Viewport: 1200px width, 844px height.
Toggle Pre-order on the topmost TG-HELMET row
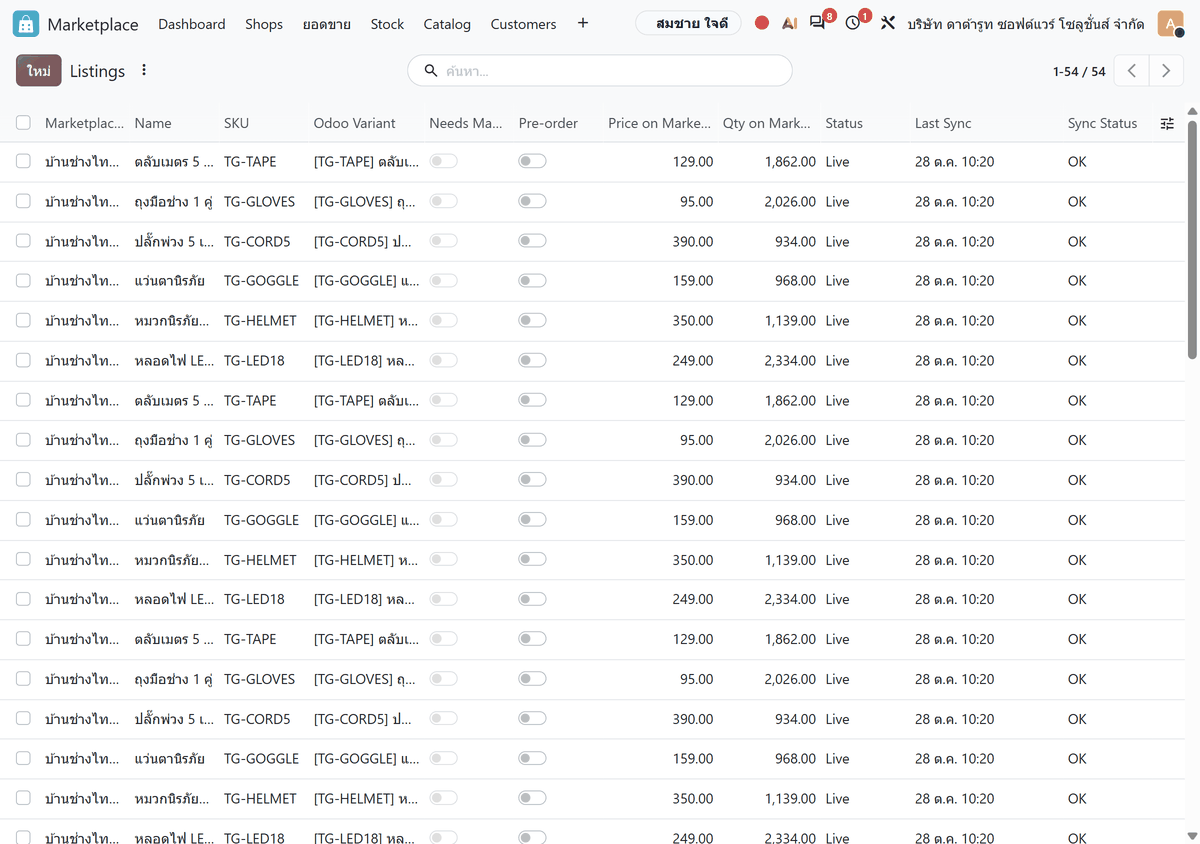click(532, 321)
